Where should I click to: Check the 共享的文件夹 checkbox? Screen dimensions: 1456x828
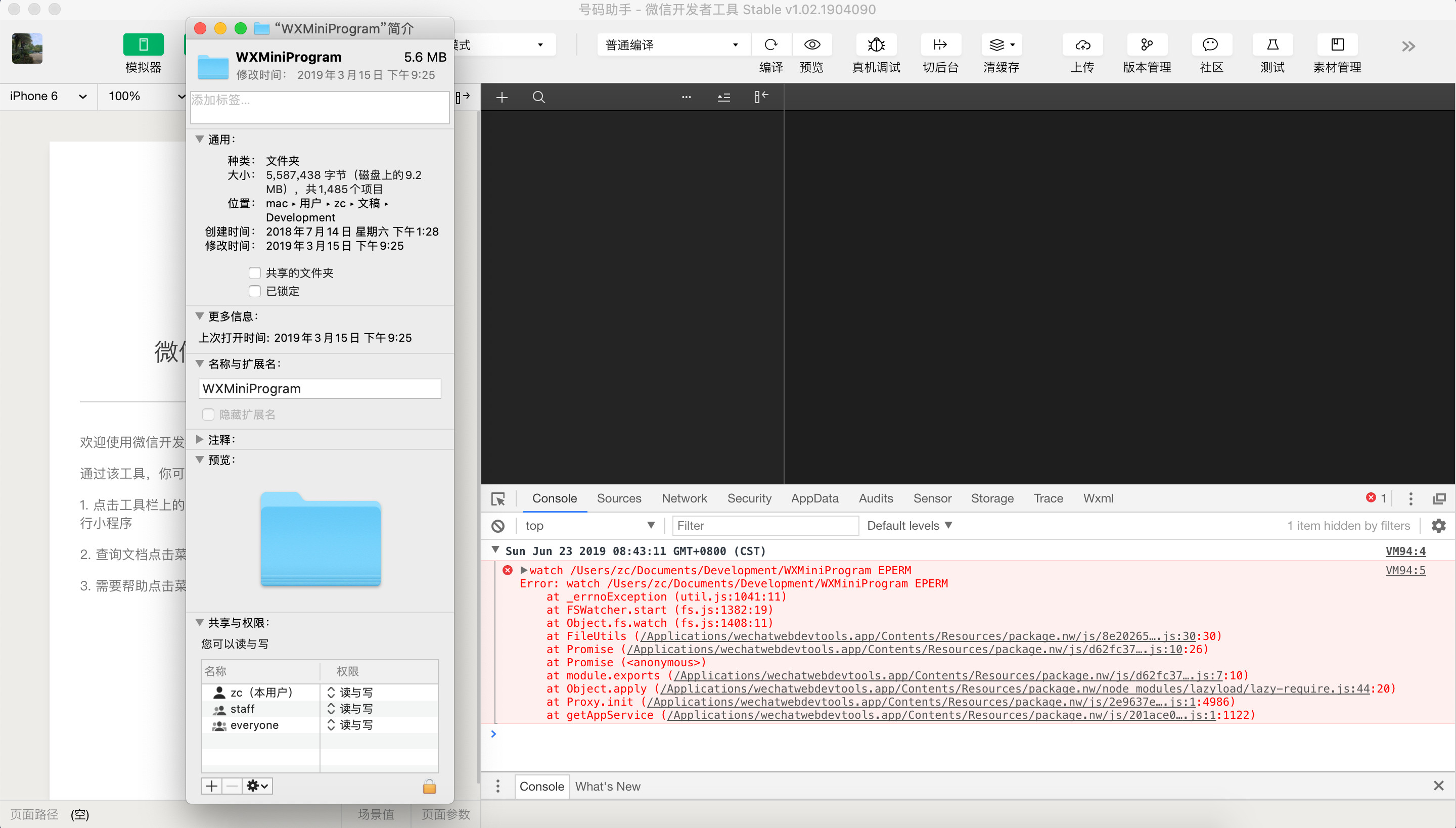[255, 273]
